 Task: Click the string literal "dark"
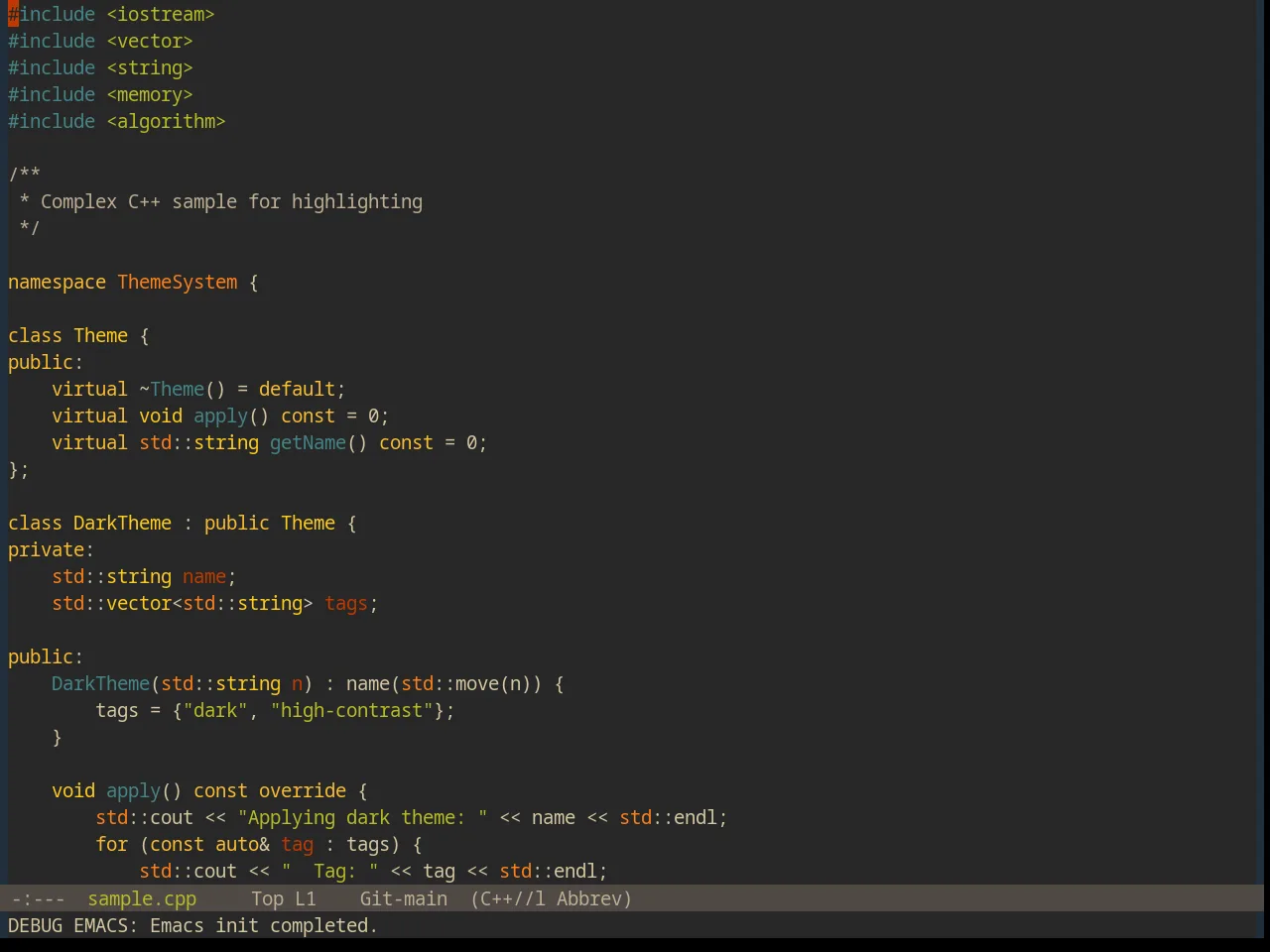pos(215,711)
